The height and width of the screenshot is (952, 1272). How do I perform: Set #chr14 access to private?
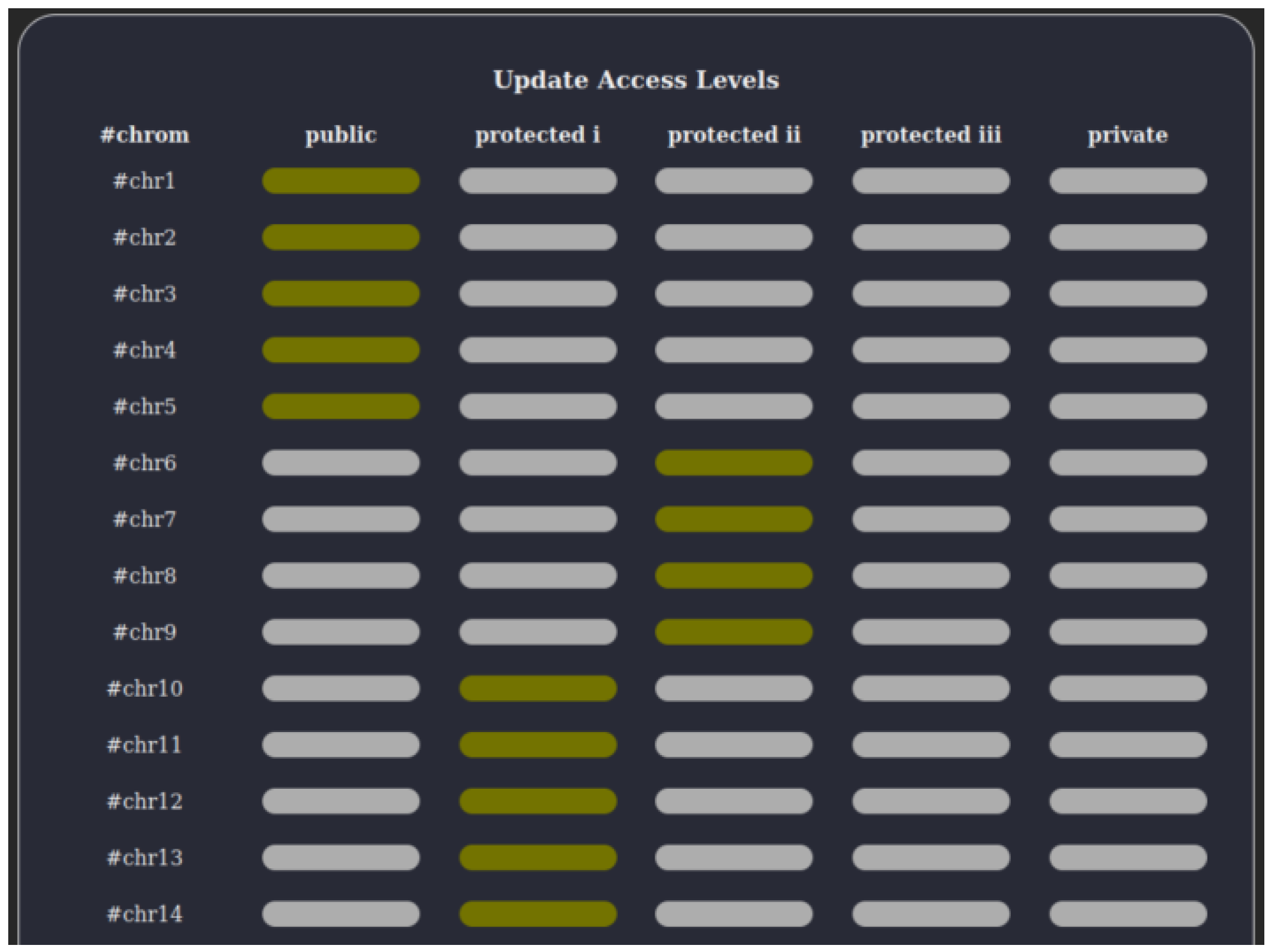tap(1127, 914)
